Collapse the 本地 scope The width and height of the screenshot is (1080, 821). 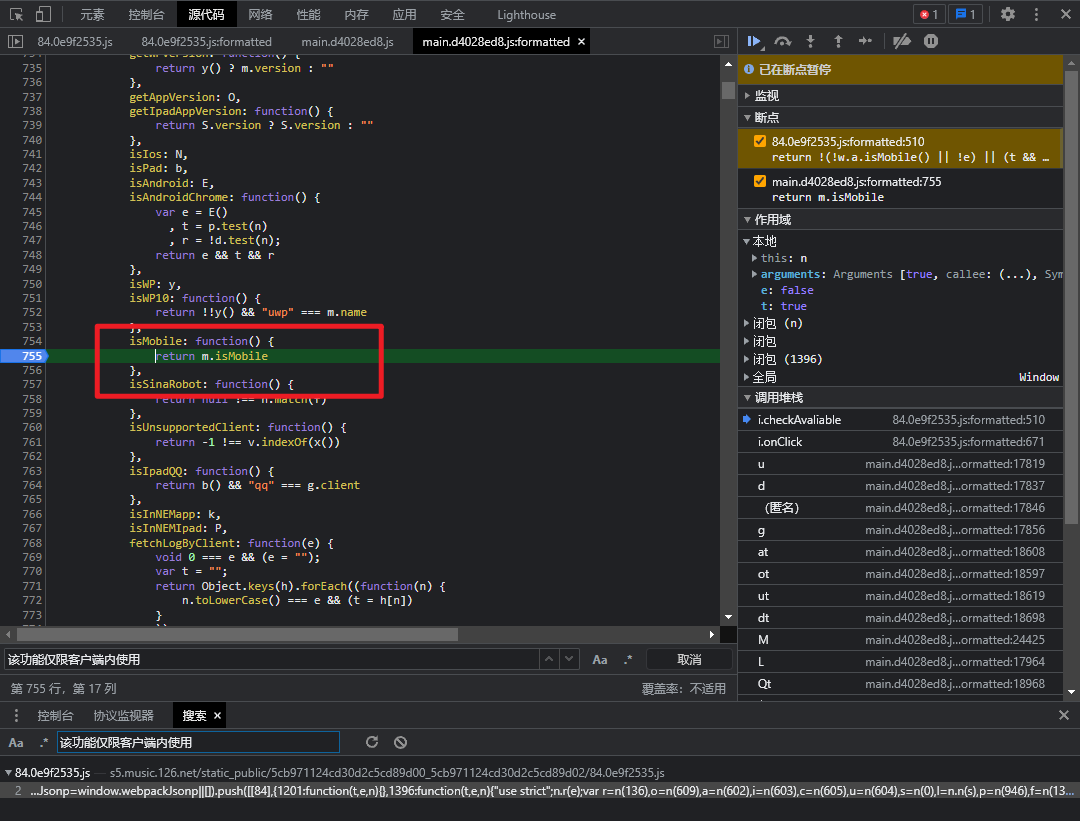(746, 241)
